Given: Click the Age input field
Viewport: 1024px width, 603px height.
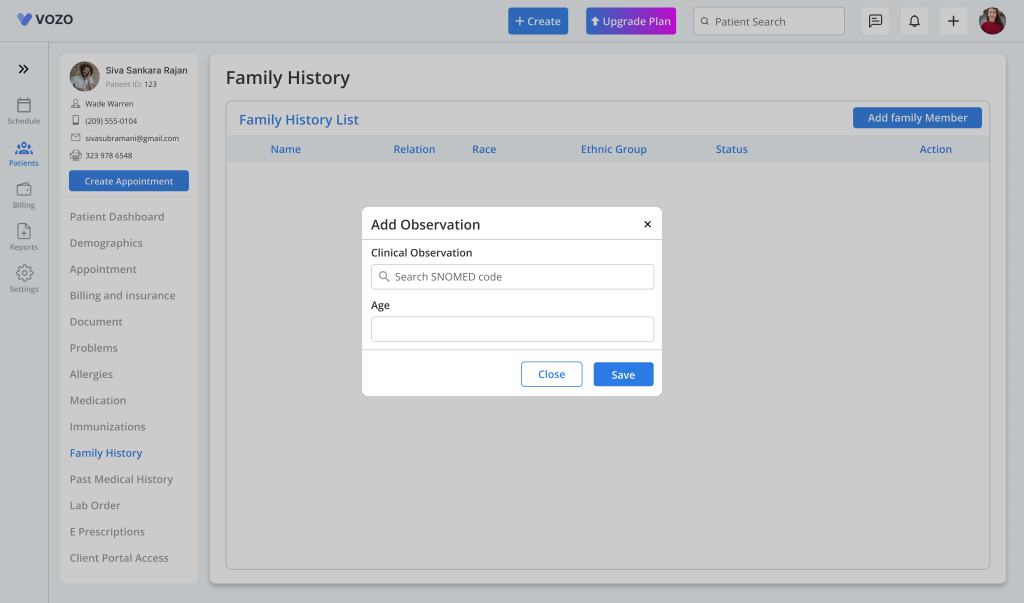Looking at the screenshot, I should (x=512, y=329).
